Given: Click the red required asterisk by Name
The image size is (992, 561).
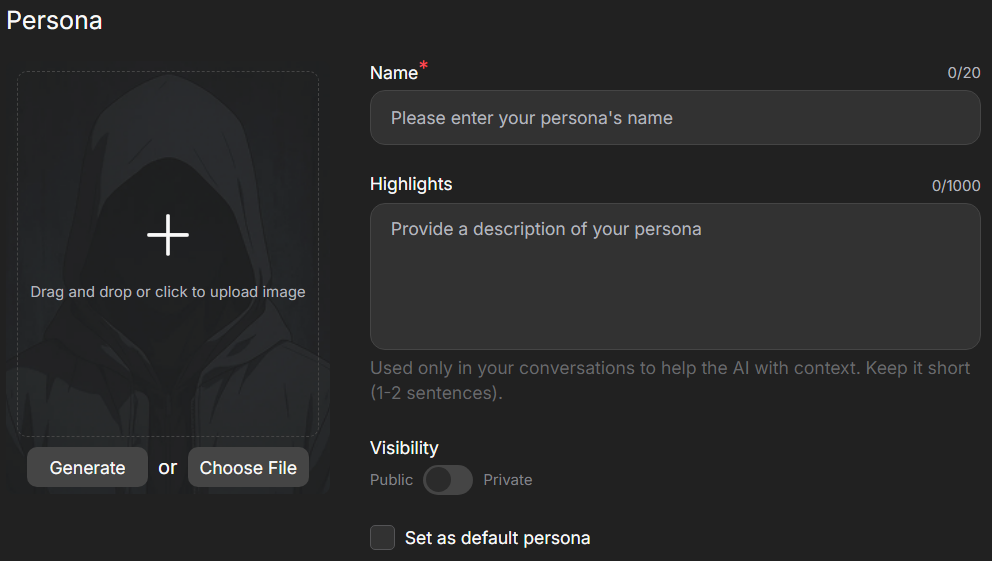Looking at the screenshot, I should click(x=424, y=67).
